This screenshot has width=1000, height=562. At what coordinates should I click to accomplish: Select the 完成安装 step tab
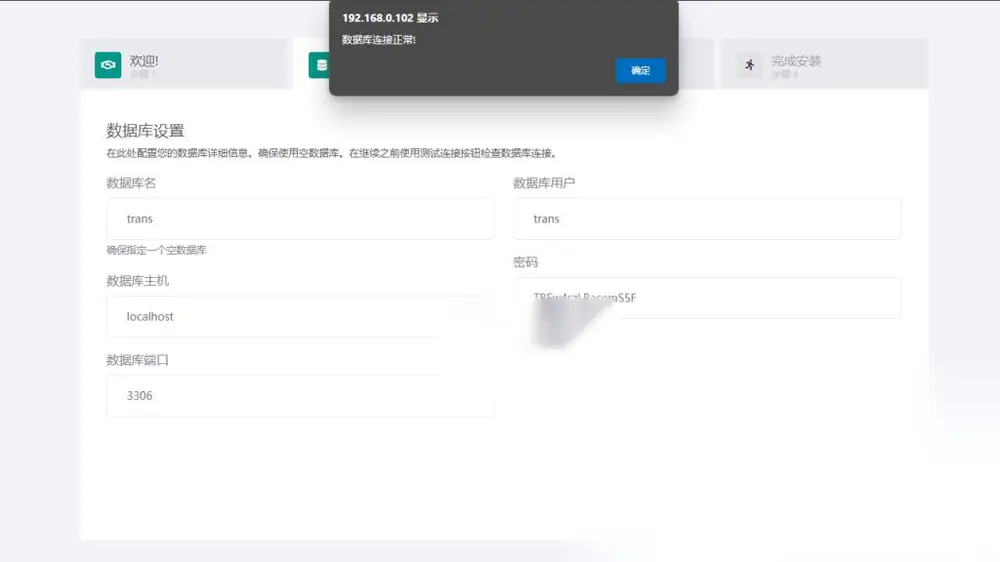(x=824, y=64)
